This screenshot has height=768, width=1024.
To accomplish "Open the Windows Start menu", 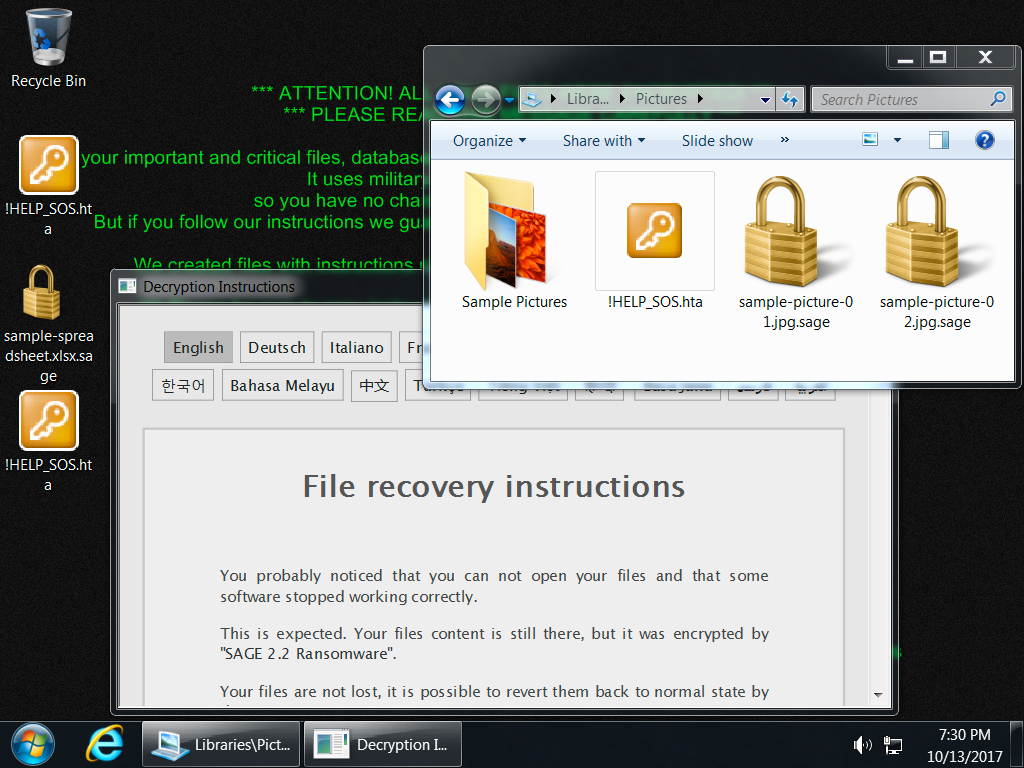I will click(33, 744).
